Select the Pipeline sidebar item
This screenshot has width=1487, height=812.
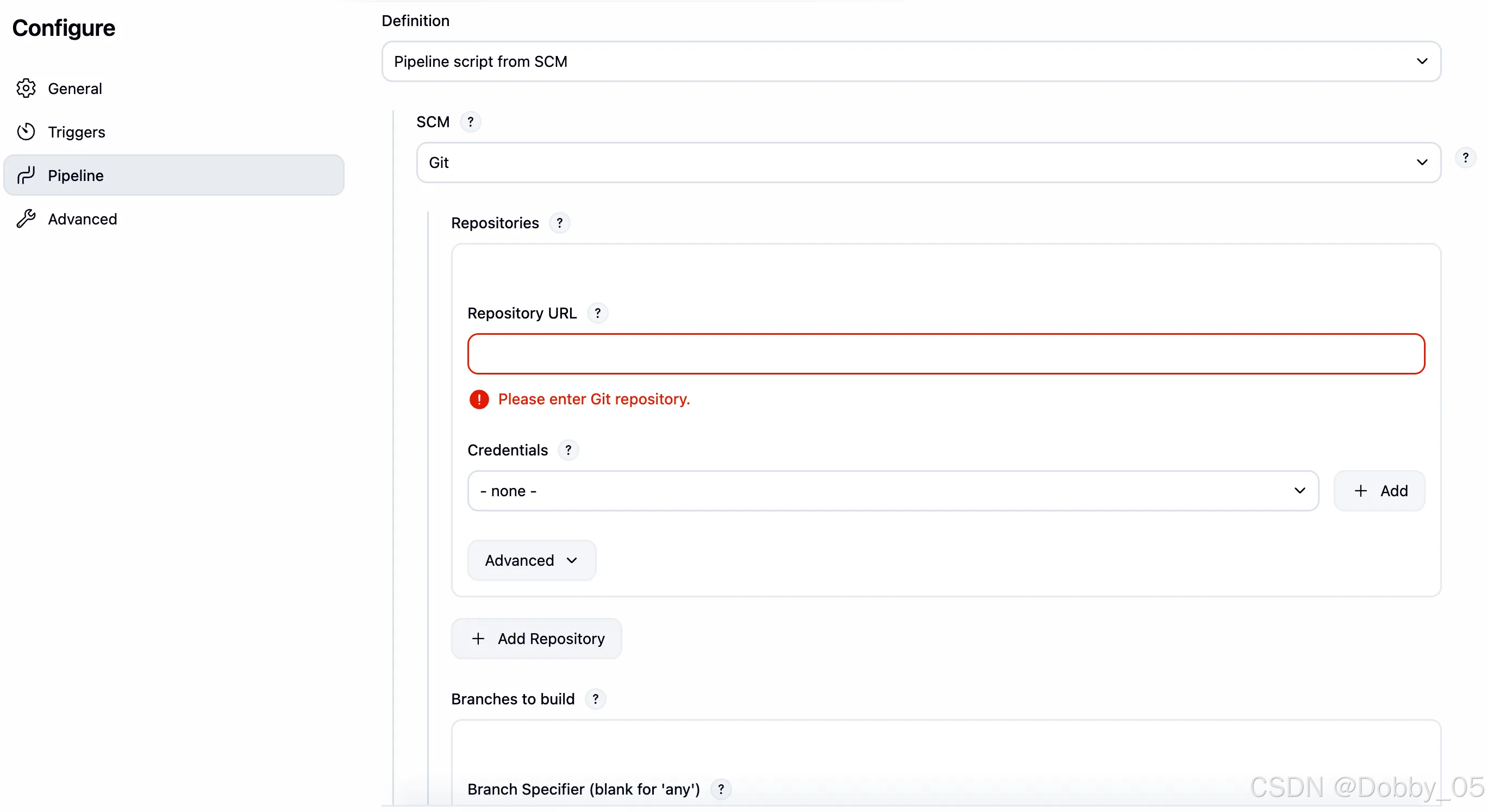pos(174,175)
